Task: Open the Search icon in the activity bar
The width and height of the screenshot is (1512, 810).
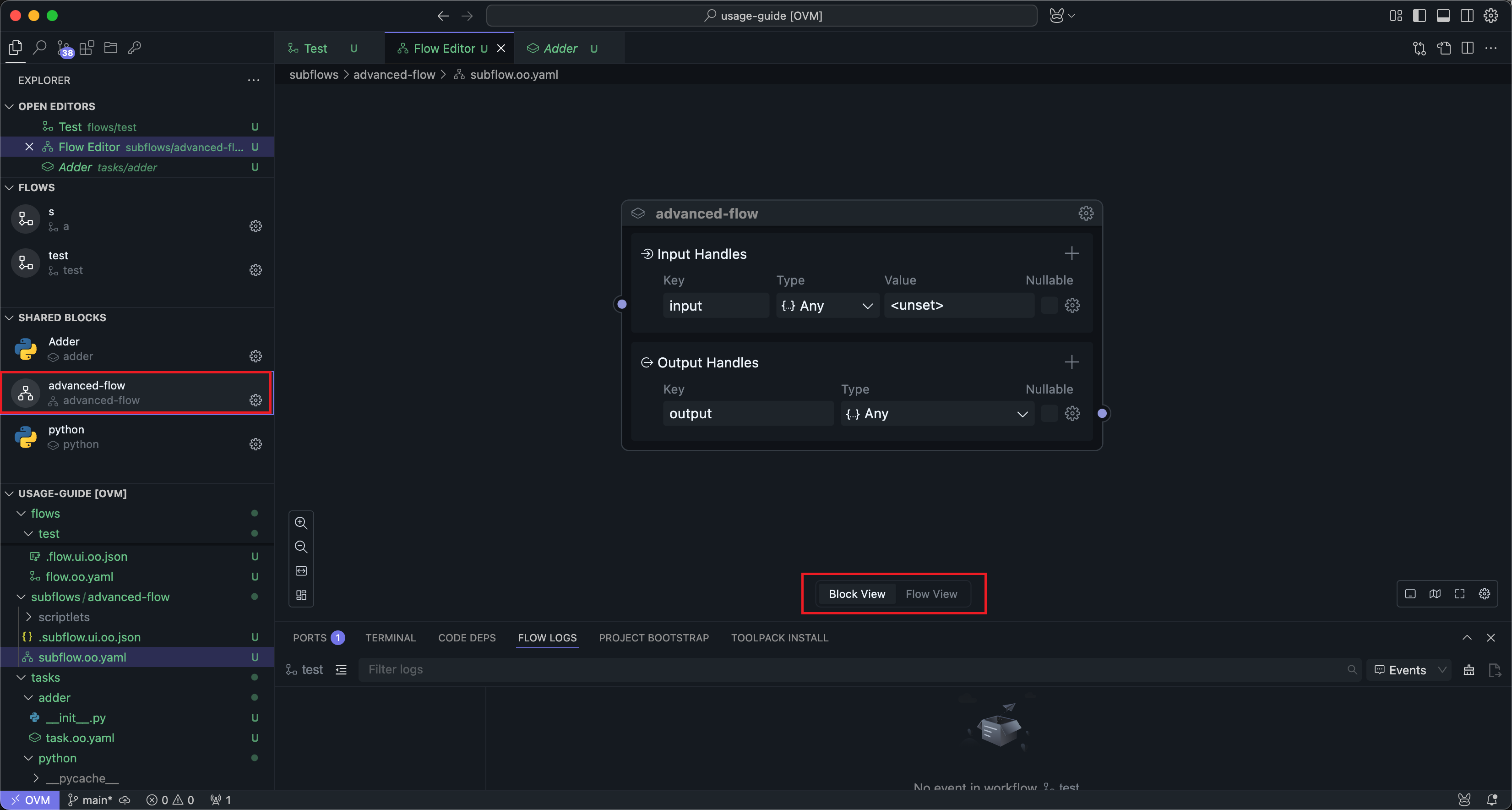Action: tap(40, 48)
